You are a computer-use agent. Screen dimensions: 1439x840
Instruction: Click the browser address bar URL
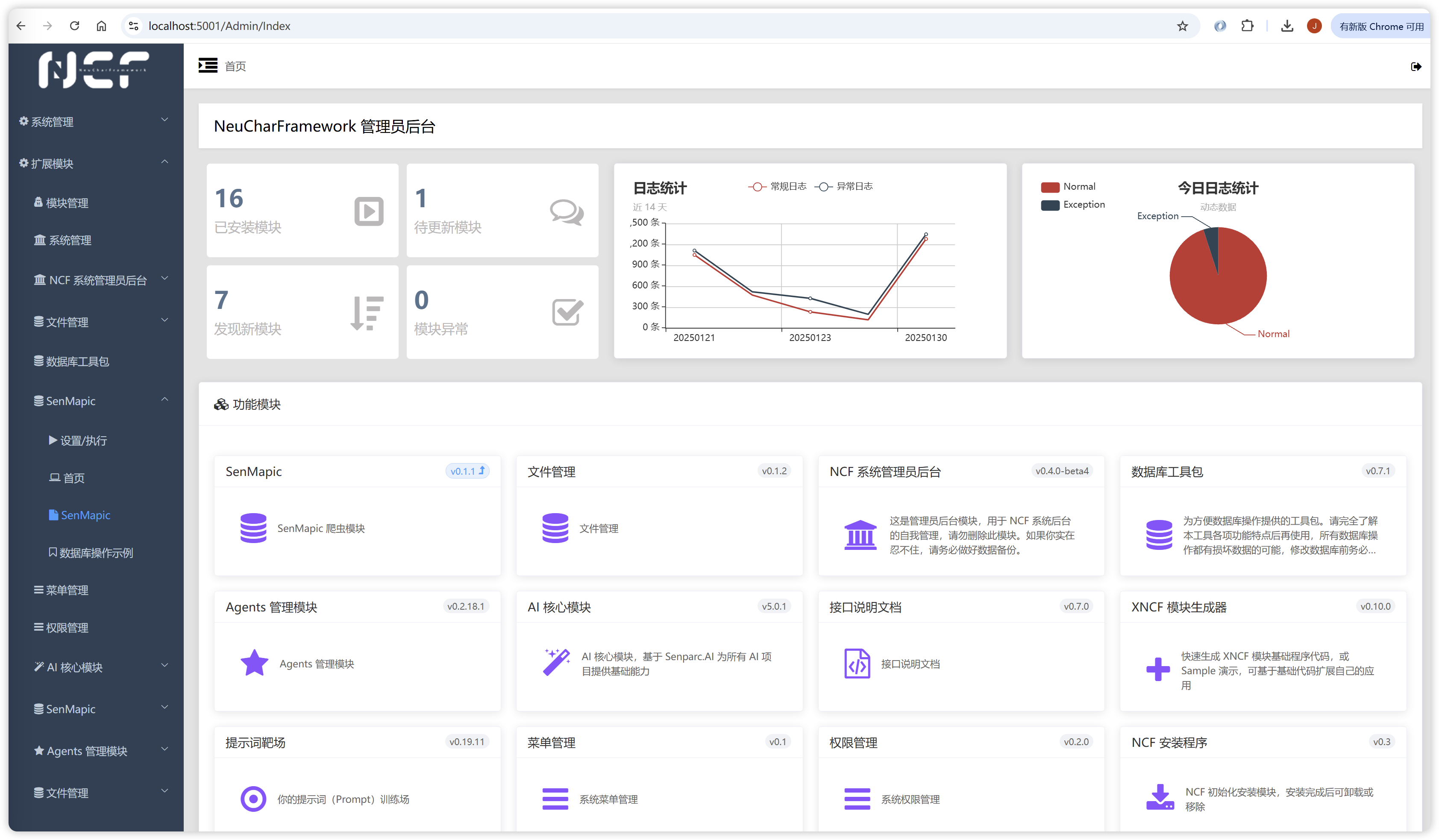219,26
